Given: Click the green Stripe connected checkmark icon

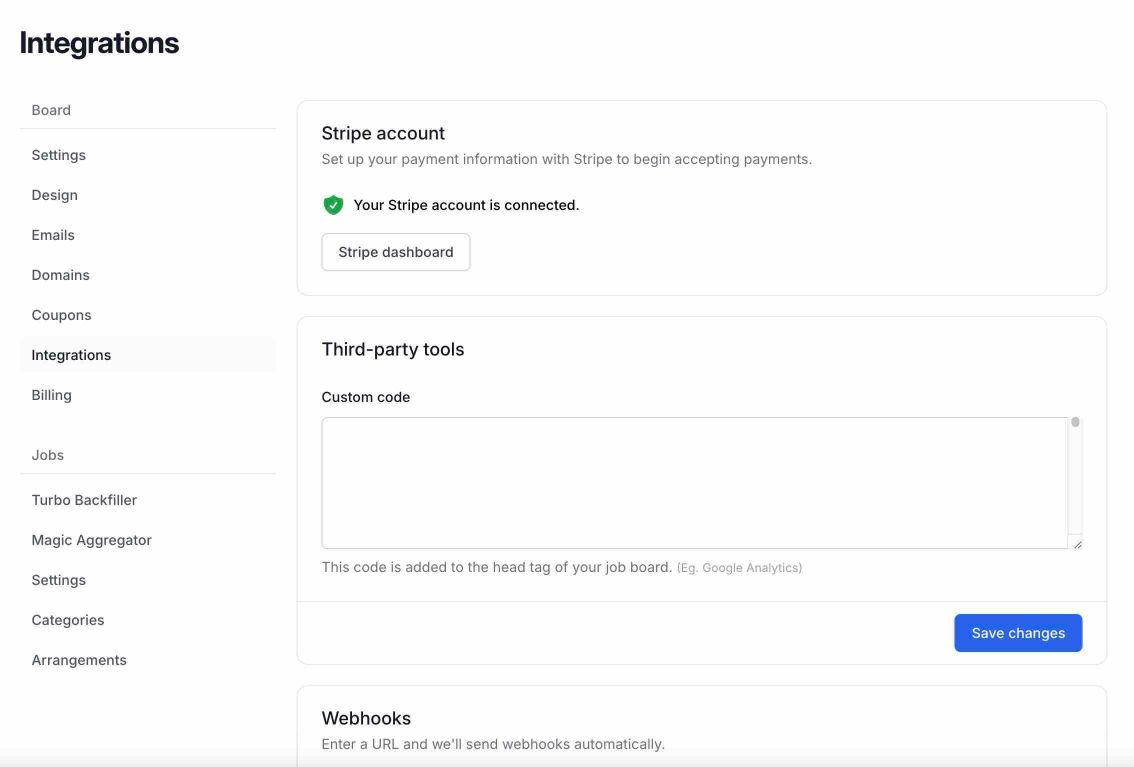Looking at the screenshot, I should 333,204.
